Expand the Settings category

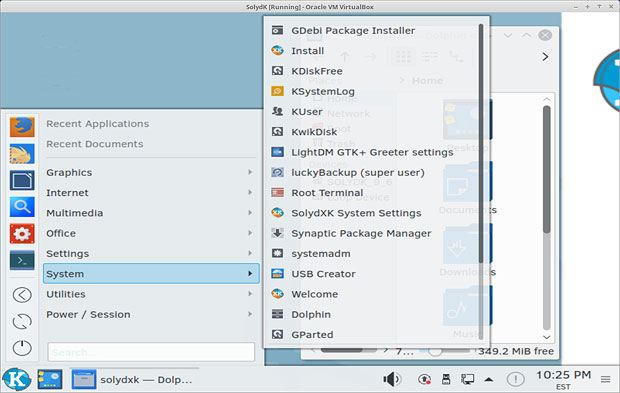[x=151, y=253]
